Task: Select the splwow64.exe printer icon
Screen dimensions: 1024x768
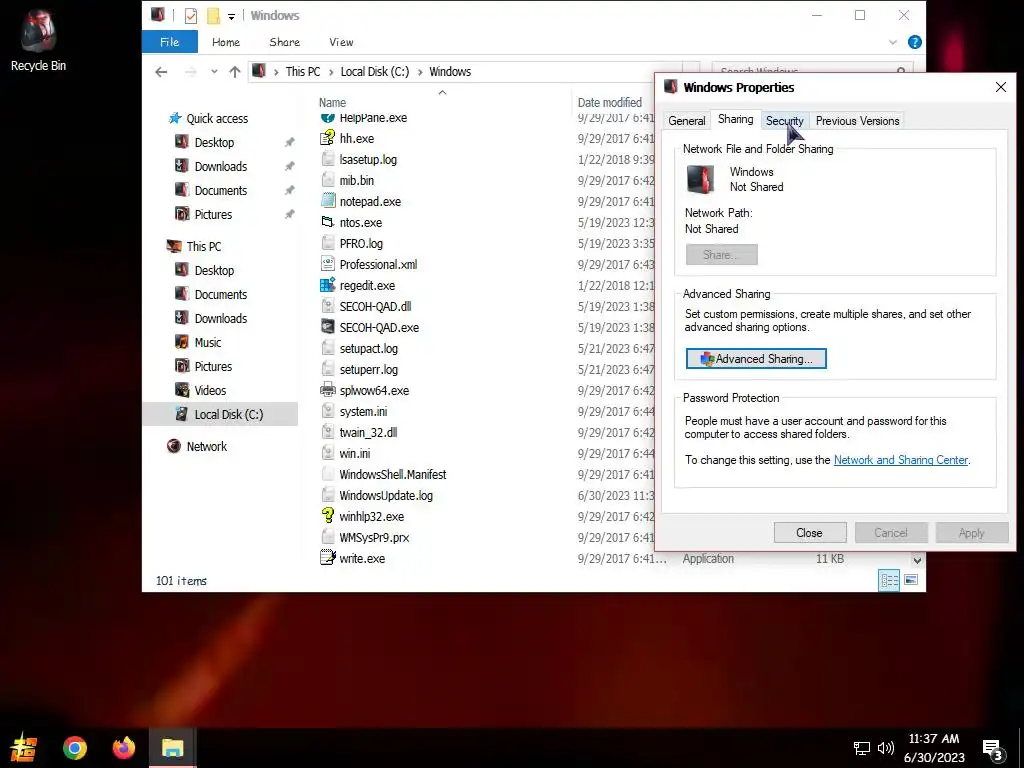Action: coord(327,391)
